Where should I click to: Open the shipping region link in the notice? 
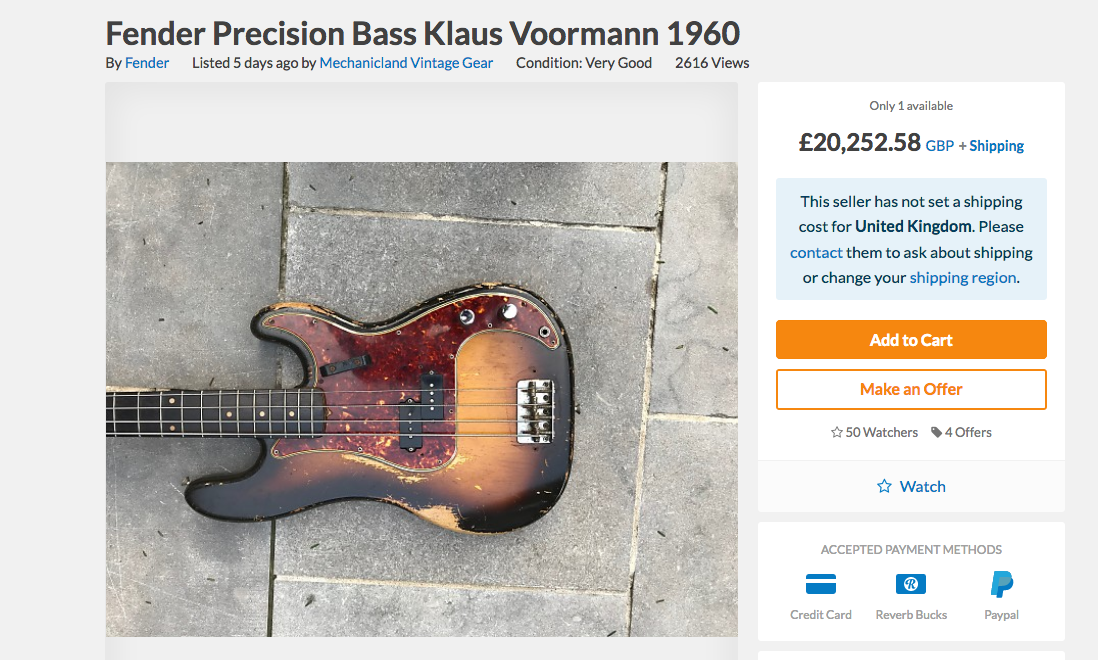tap(962, 278)
